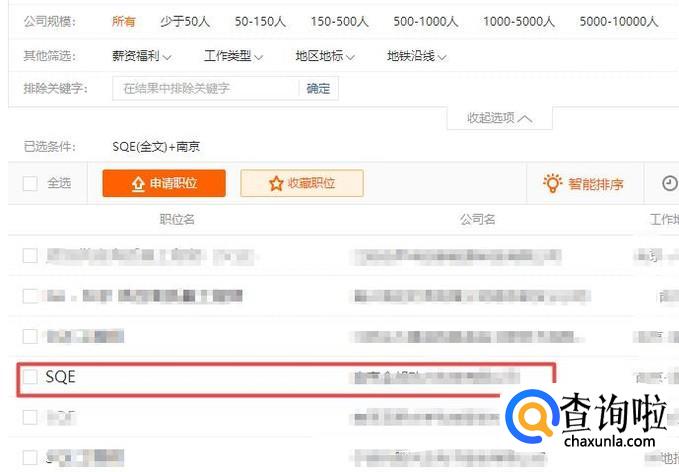Image resolution: width=679 pixels, height=472 pixels.
Task: Select company size 150-500人
Action: 340,21
